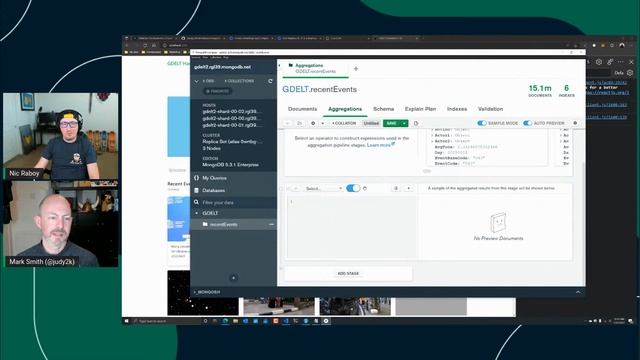Select the Aggregations tab
The height and width of the screenshot is (360, 640).
(x=345, y=109)
